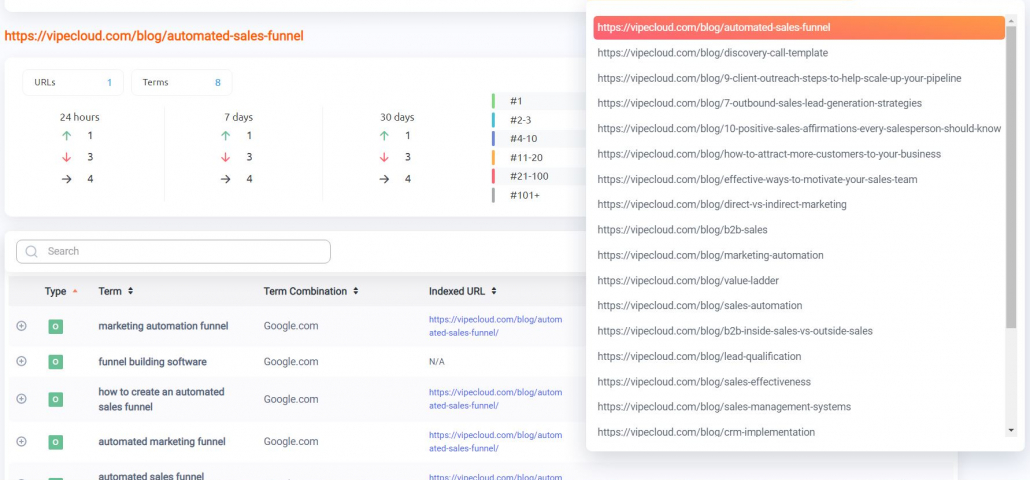Click the 7 days unchanged arrow icon

(225, 179)
